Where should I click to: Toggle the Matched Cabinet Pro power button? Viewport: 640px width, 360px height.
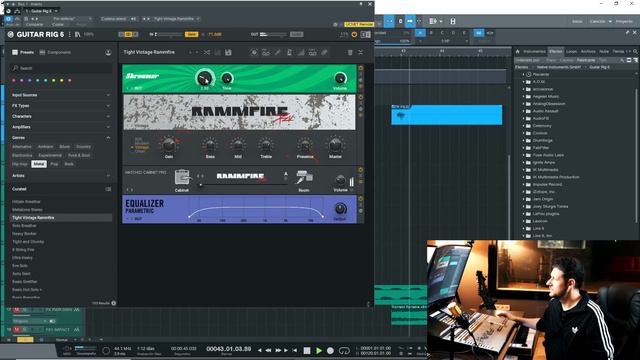pos(361,169)
